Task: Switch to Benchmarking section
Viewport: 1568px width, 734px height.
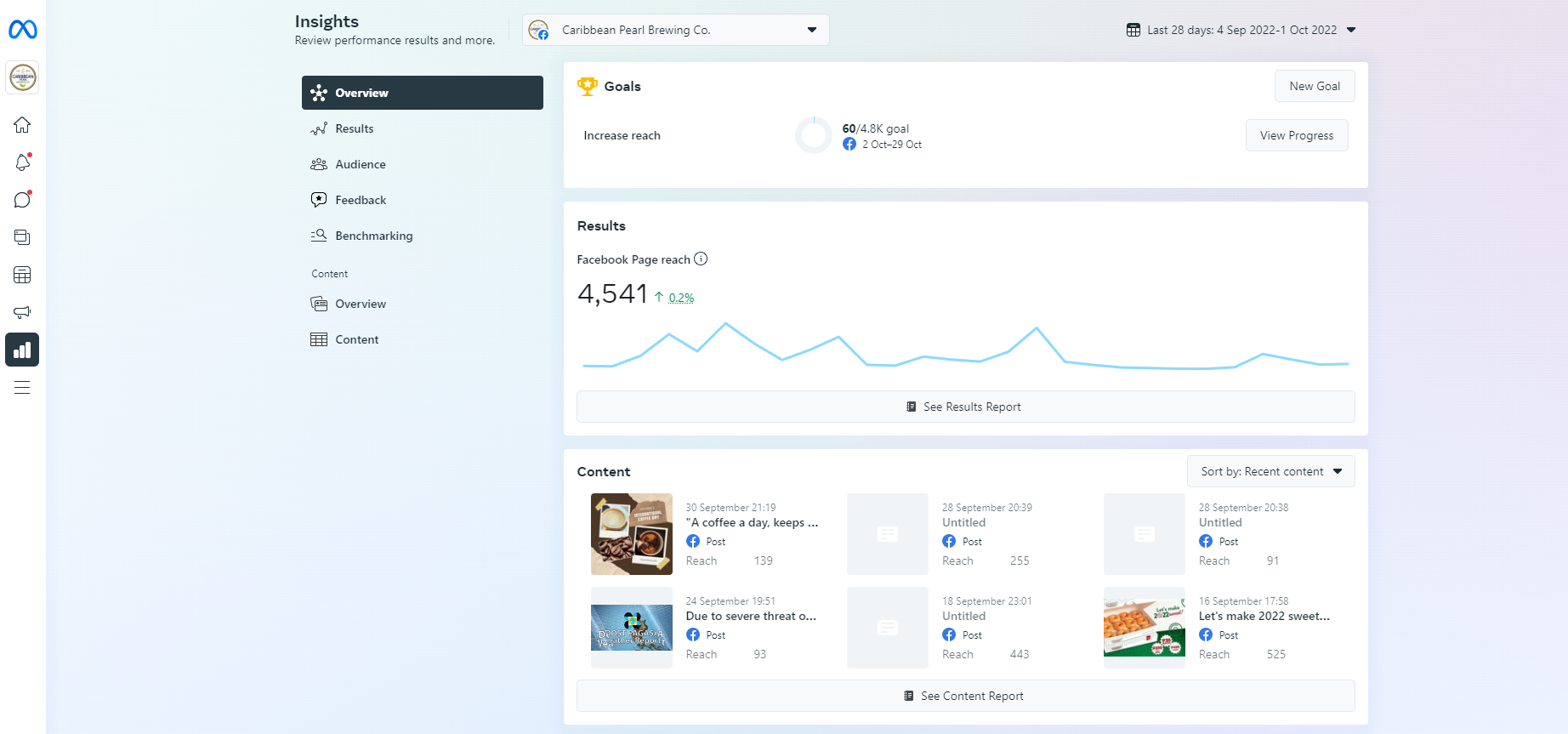Action: (423, 236)
